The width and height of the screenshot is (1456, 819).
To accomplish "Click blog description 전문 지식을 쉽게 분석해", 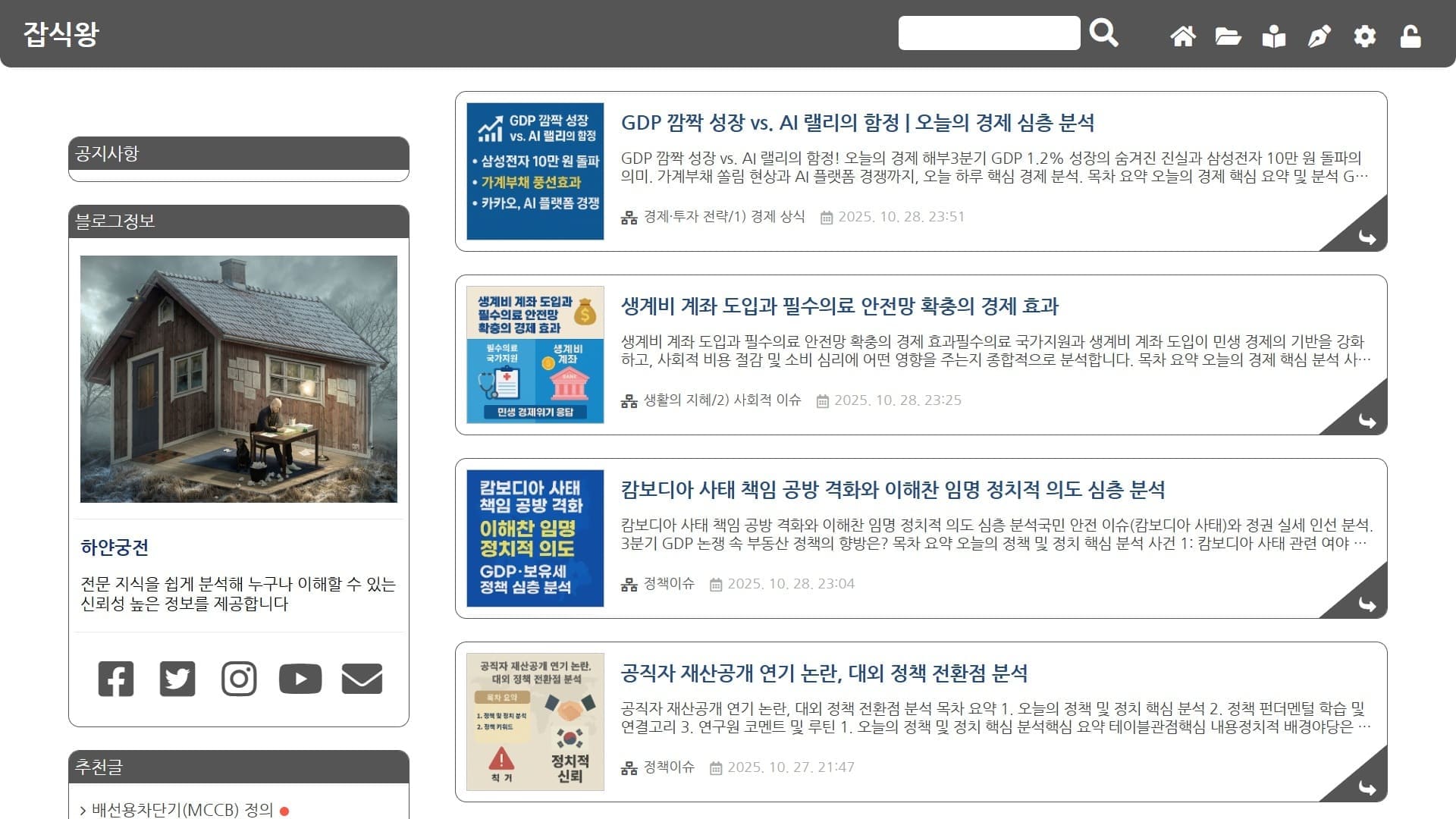I will [238, 594].
